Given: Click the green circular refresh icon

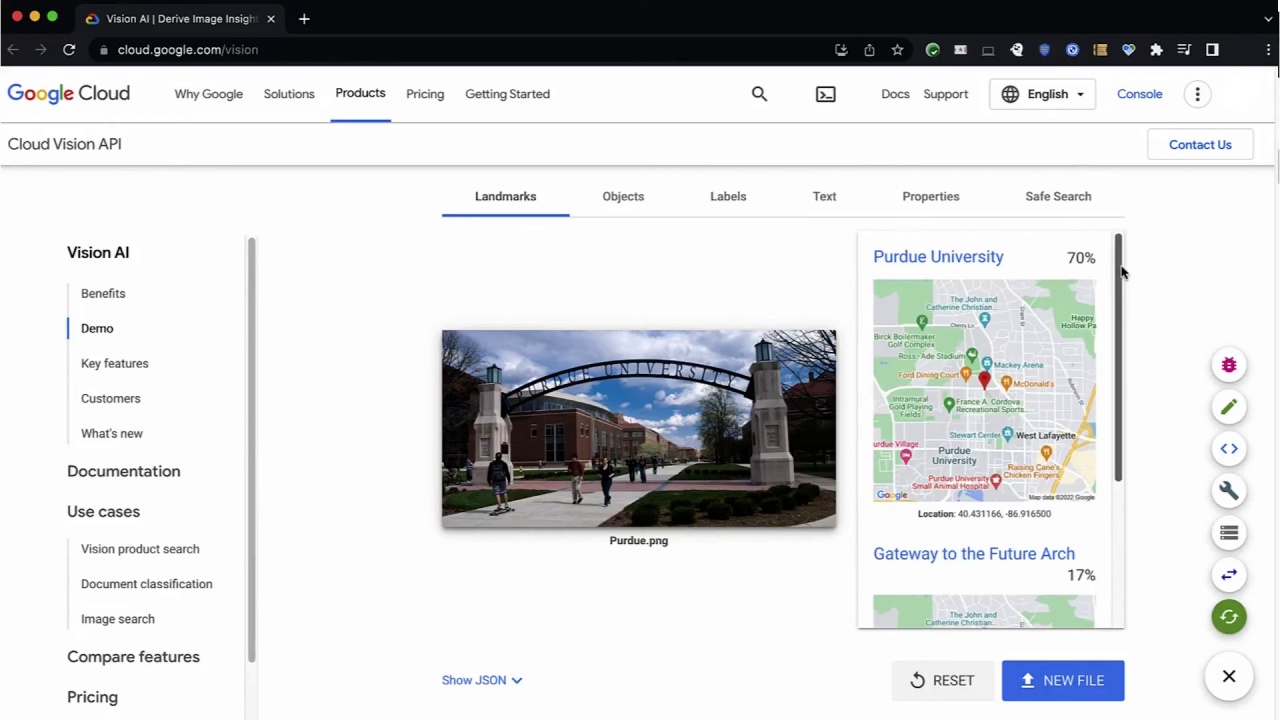Looking at the screenshot, I should [x=1229, y=617].
